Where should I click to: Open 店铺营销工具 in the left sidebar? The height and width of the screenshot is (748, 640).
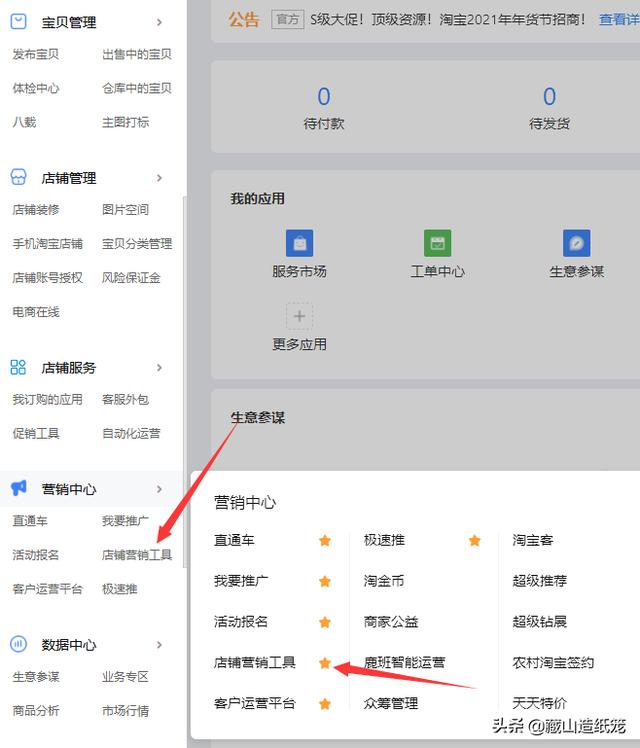[136, 555]
